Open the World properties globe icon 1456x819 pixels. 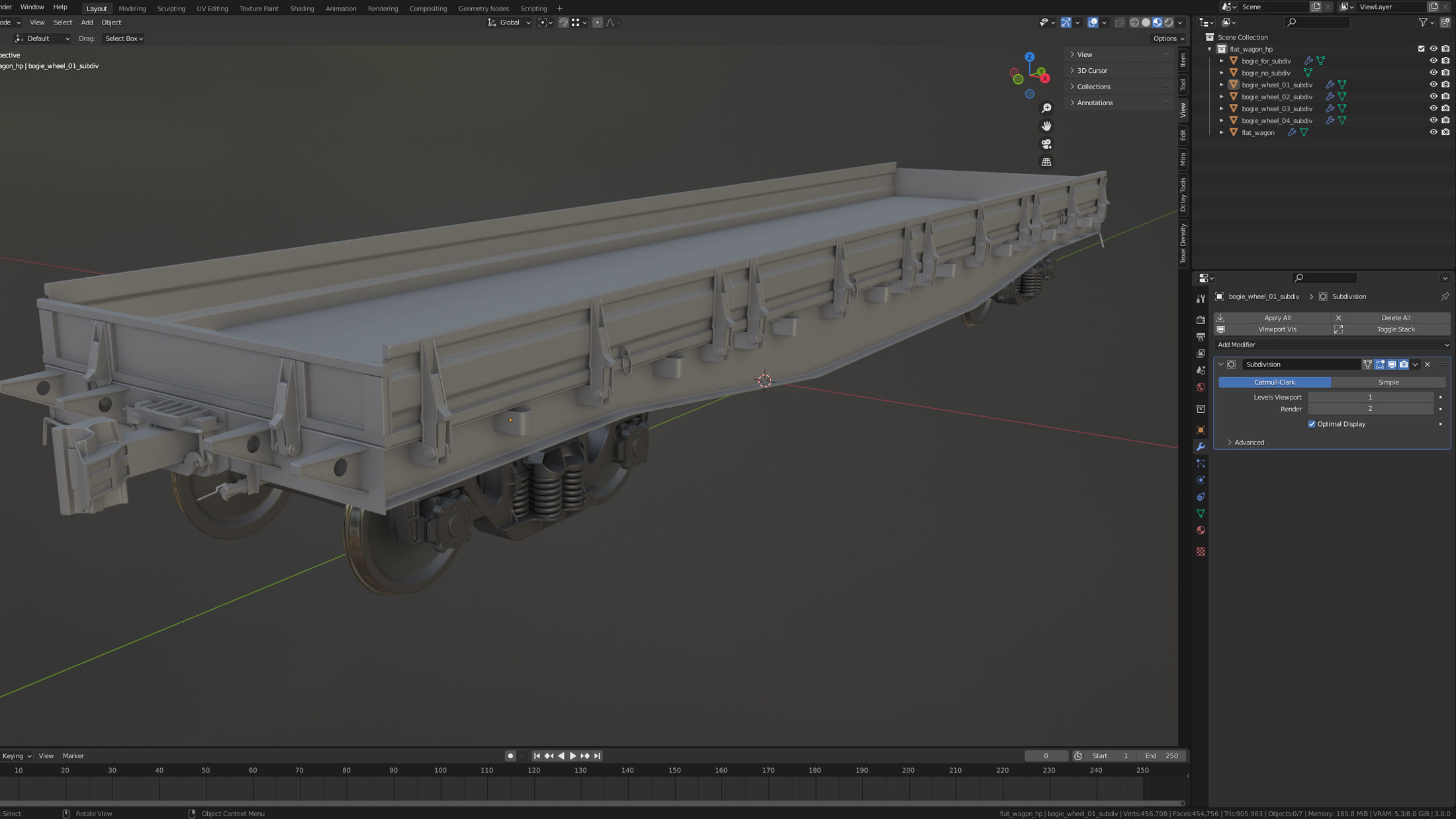tap(1201, 387)
